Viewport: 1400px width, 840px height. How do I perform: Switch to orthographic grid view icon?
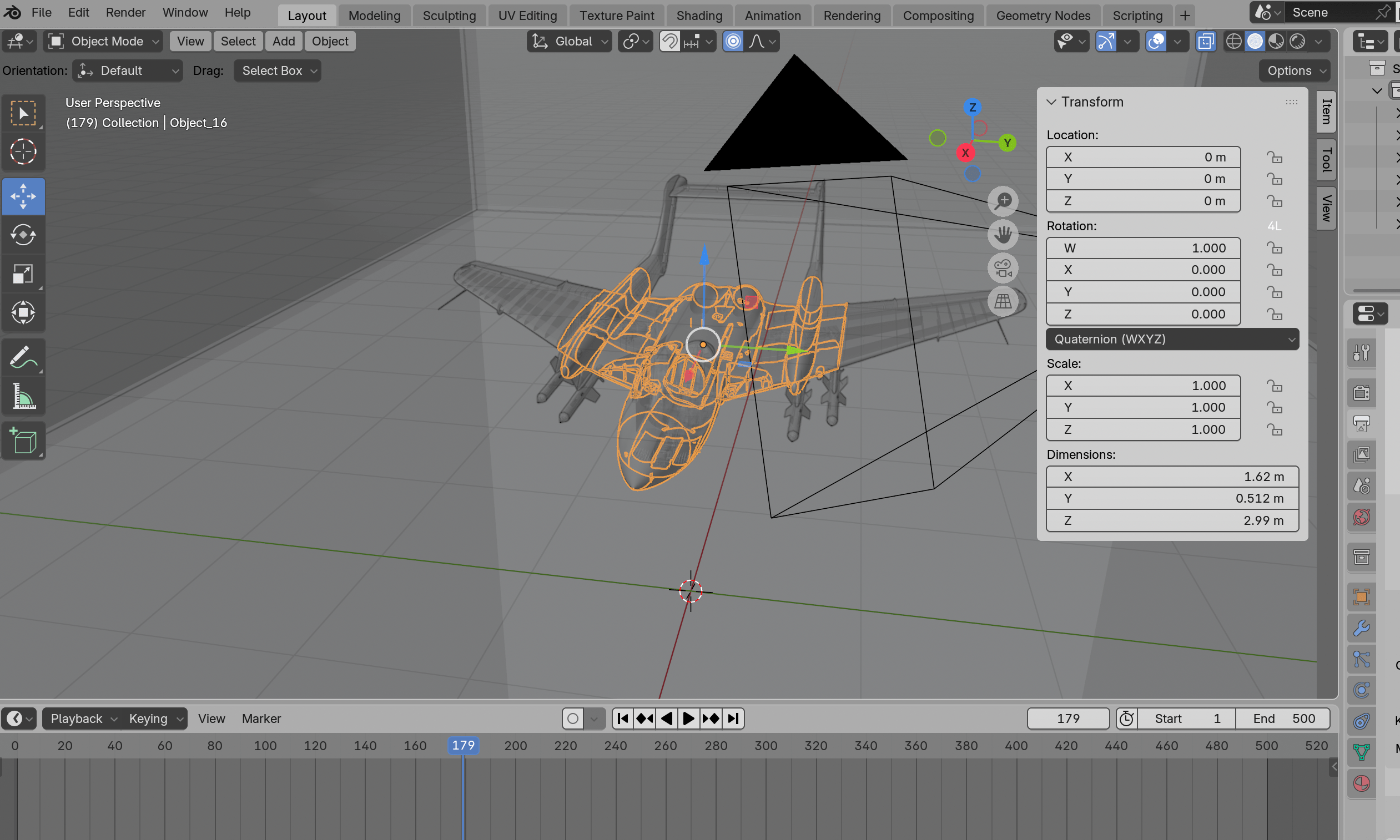(1003, 301)
